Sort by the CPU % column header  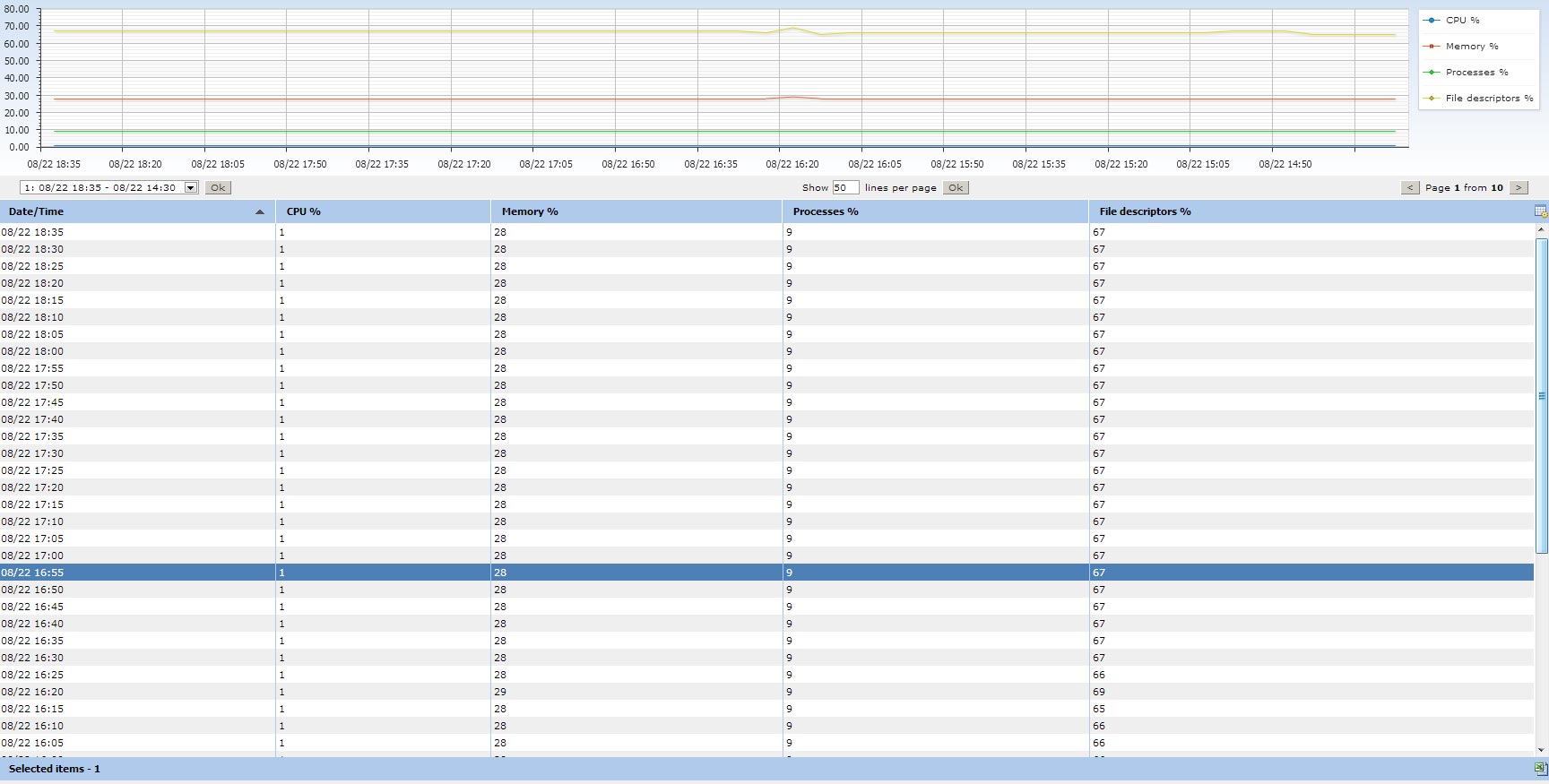tap(303, 212)
